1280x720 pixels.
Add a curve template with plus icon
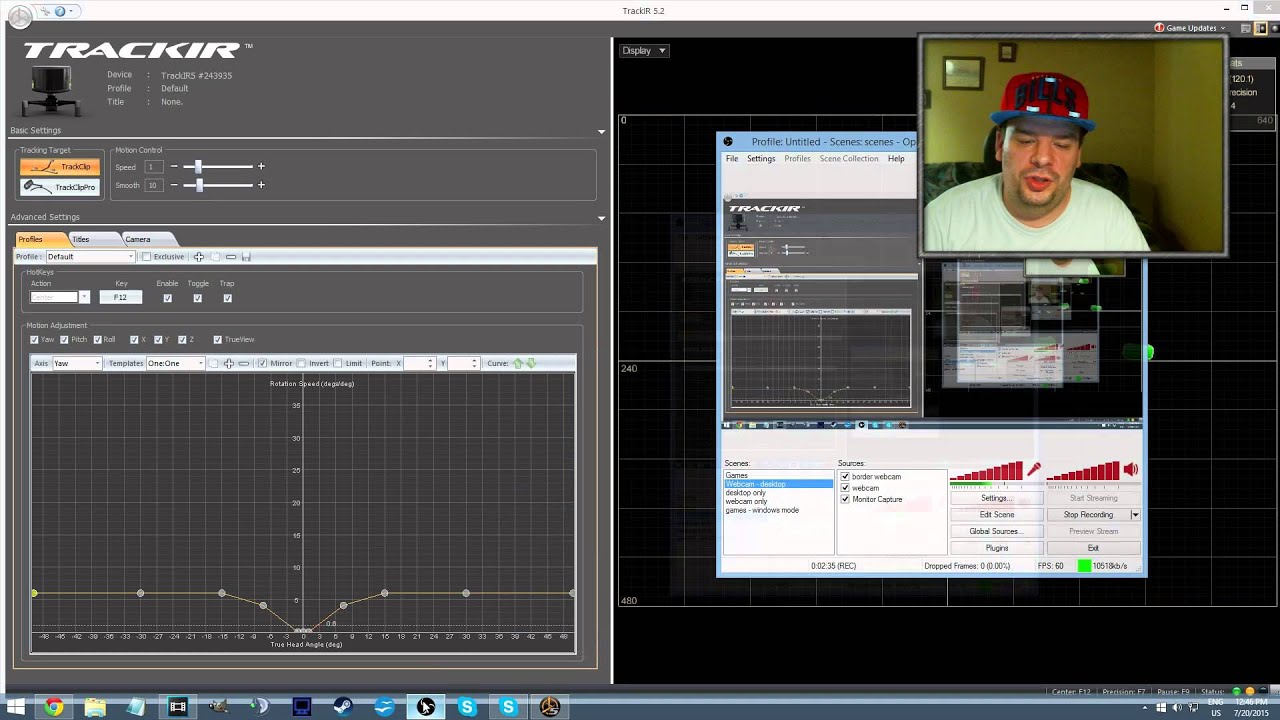pos(229,363)
